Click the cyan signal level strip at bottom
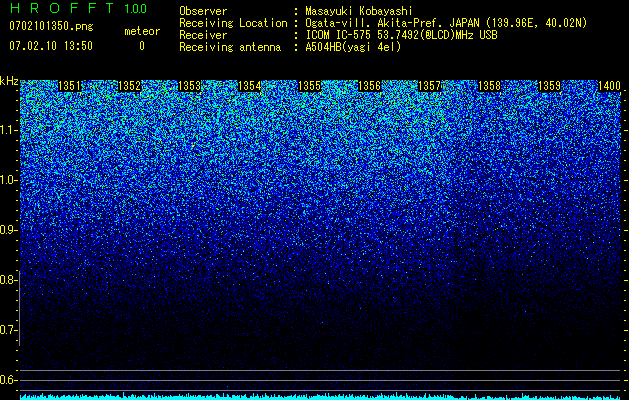Screen dimensions: 629x400 pyautogui.click(x=320, y=397)
